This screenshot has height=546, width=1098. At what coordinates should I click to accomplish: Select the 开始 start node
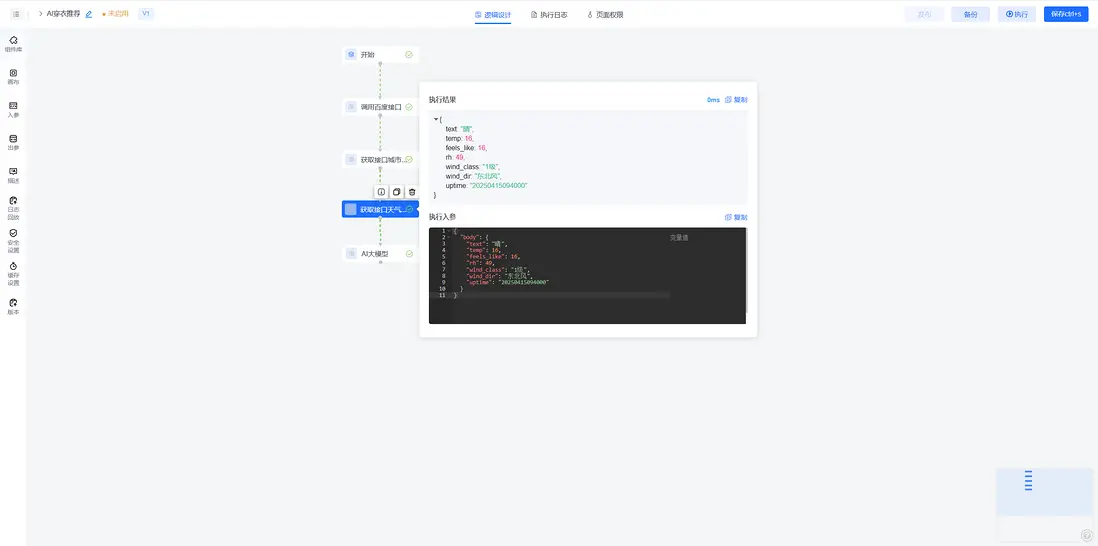[x=380, y=55]
